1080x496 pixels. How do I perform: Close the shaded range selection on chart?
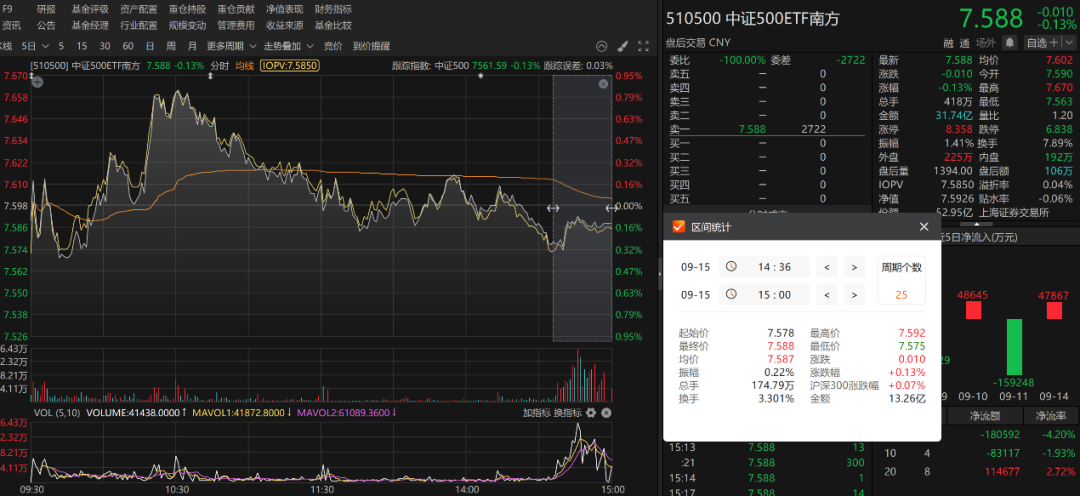[603, 84]
